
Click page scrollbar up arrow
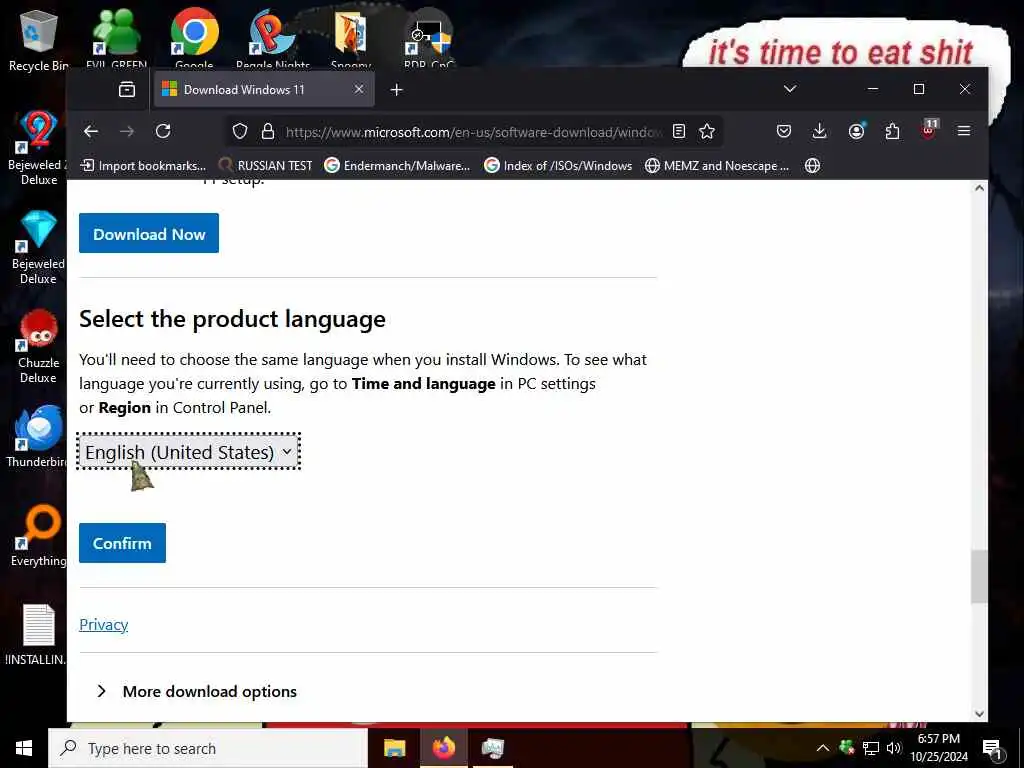979,188
